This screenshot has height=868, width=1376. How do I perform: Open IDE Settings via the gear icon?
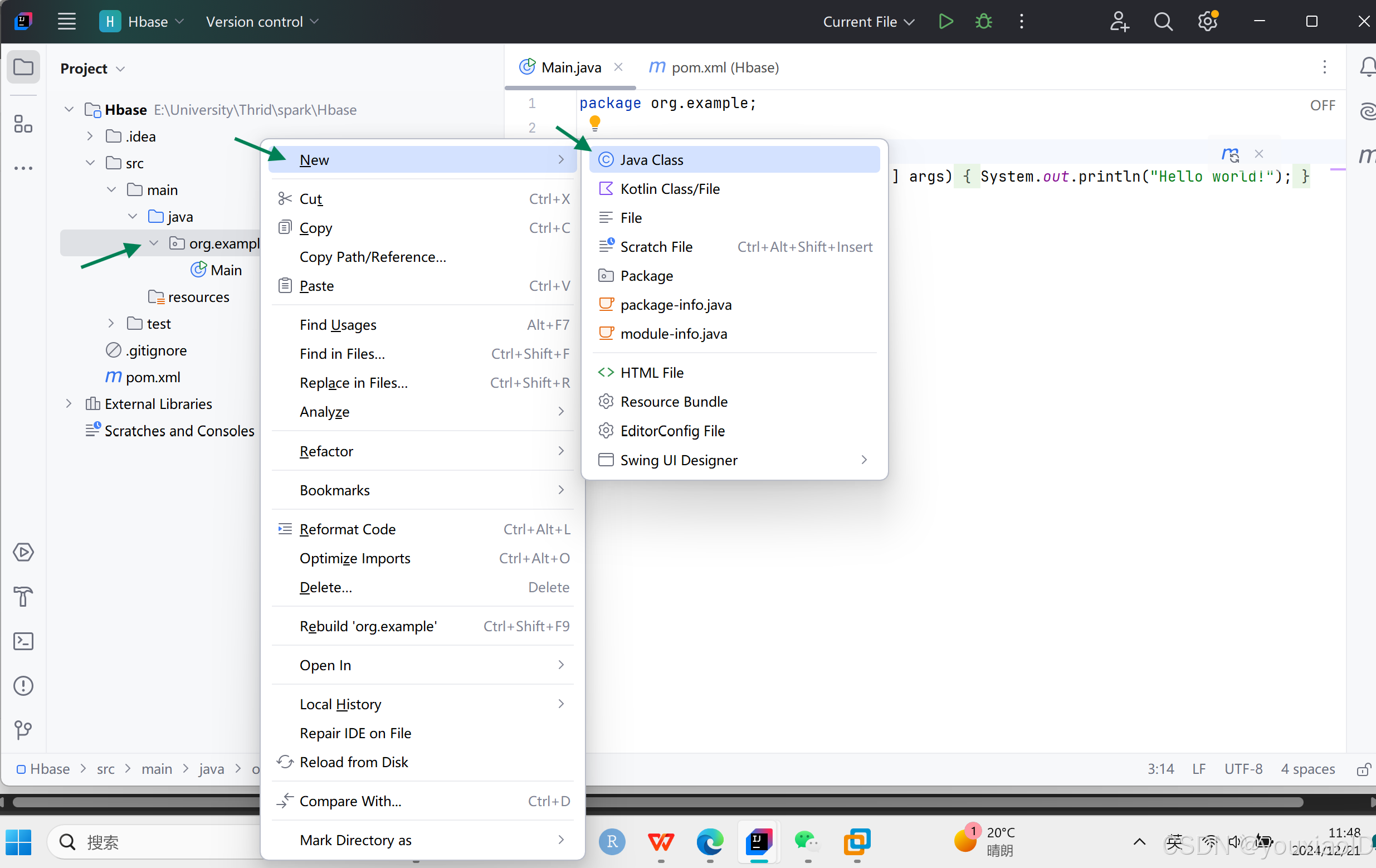pyautogui.click(x=1207, y=21)
